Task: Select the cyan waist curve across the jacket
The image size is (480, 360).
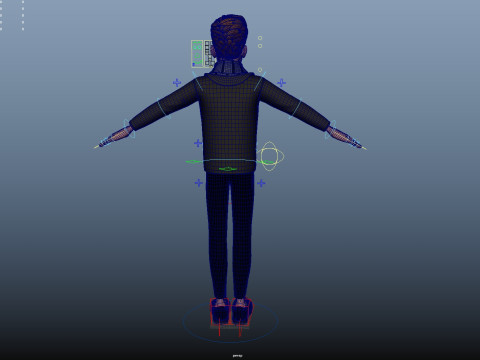Action: [229, 161]
